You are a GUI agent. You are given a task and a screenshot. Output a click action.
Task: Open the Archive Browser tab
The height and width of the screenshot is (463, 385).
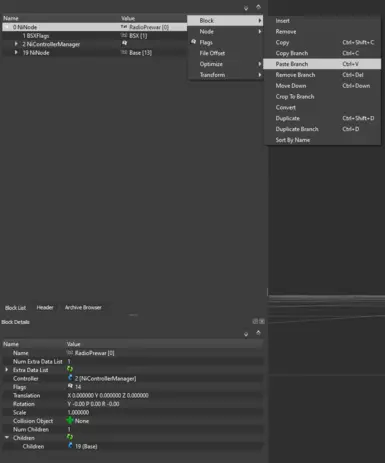pos(83,307)
